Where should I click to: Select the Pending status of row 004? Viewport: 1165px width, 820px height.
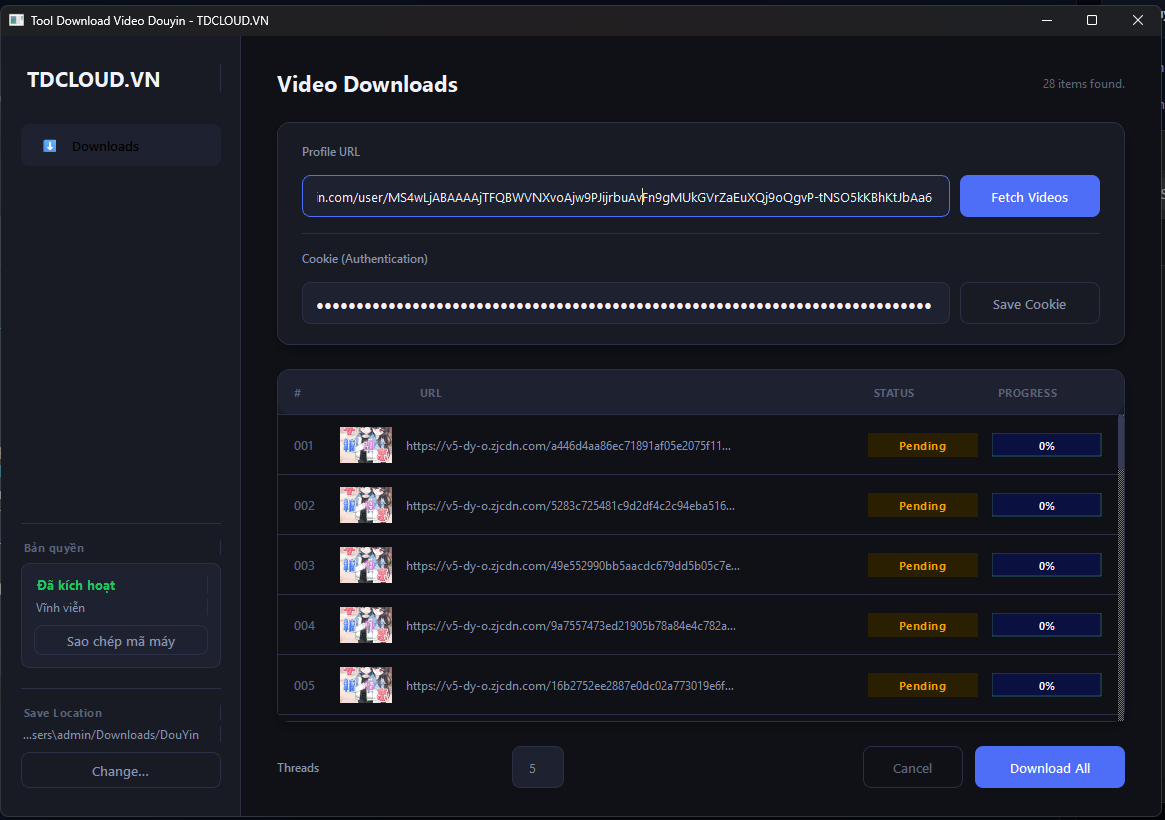pyautogui.click(x=922, y=626)
